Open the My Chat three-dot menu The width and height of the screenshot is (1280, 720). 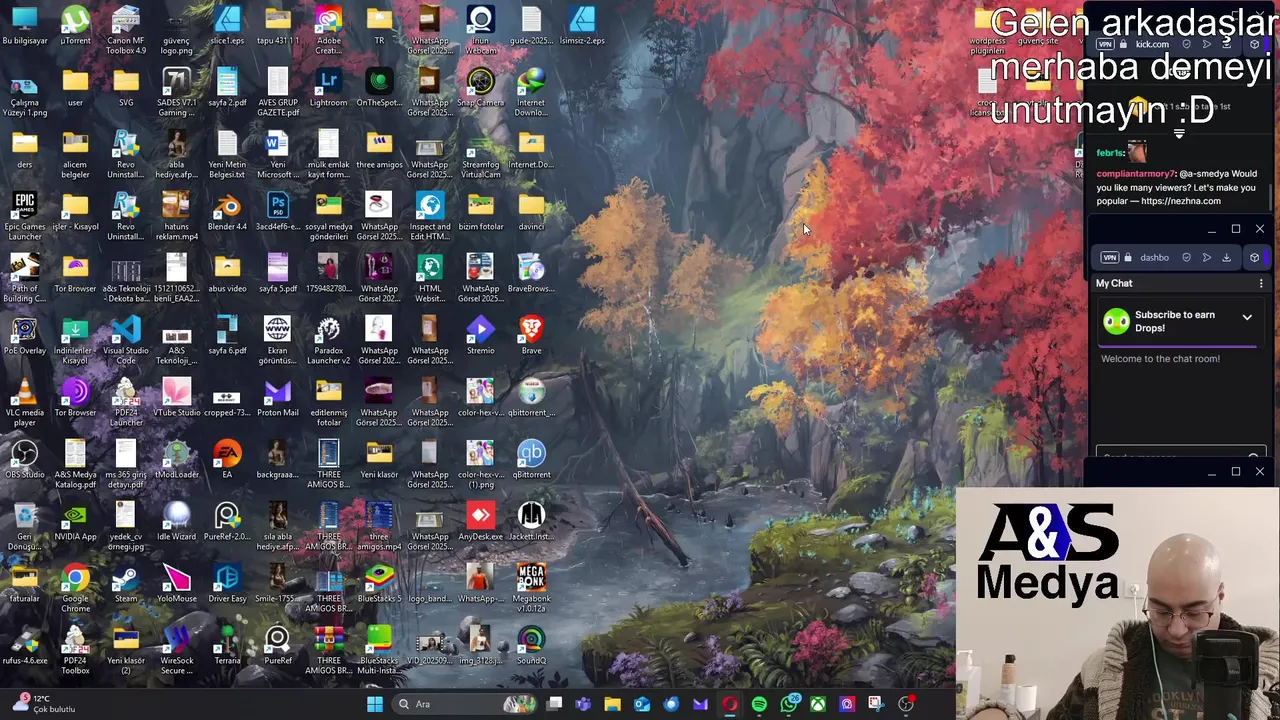(x=1261, y=283)
